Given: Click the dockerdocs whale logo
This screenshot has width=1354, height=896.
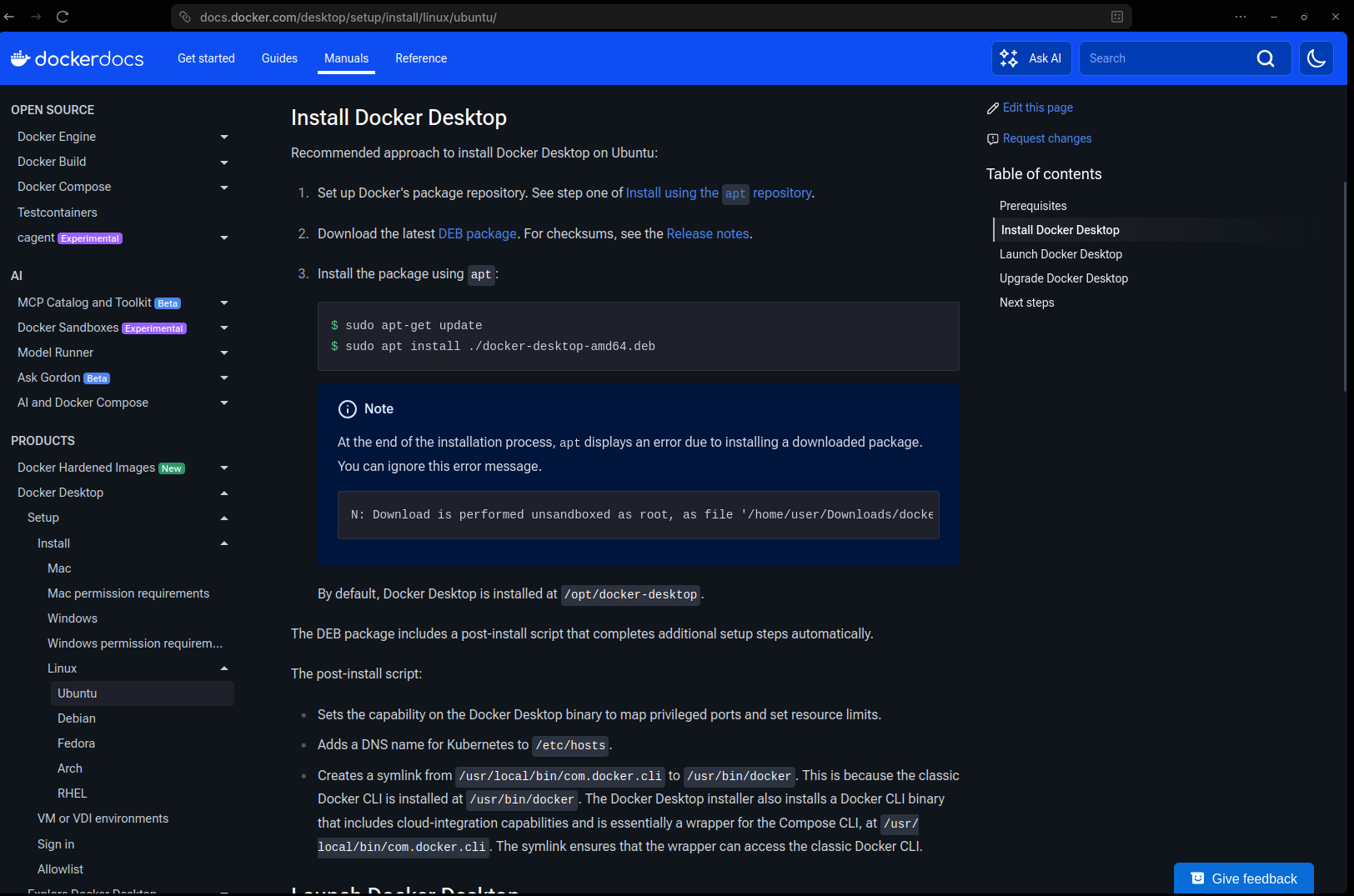Looking at the screenshot, I should [x=20, y=58].
